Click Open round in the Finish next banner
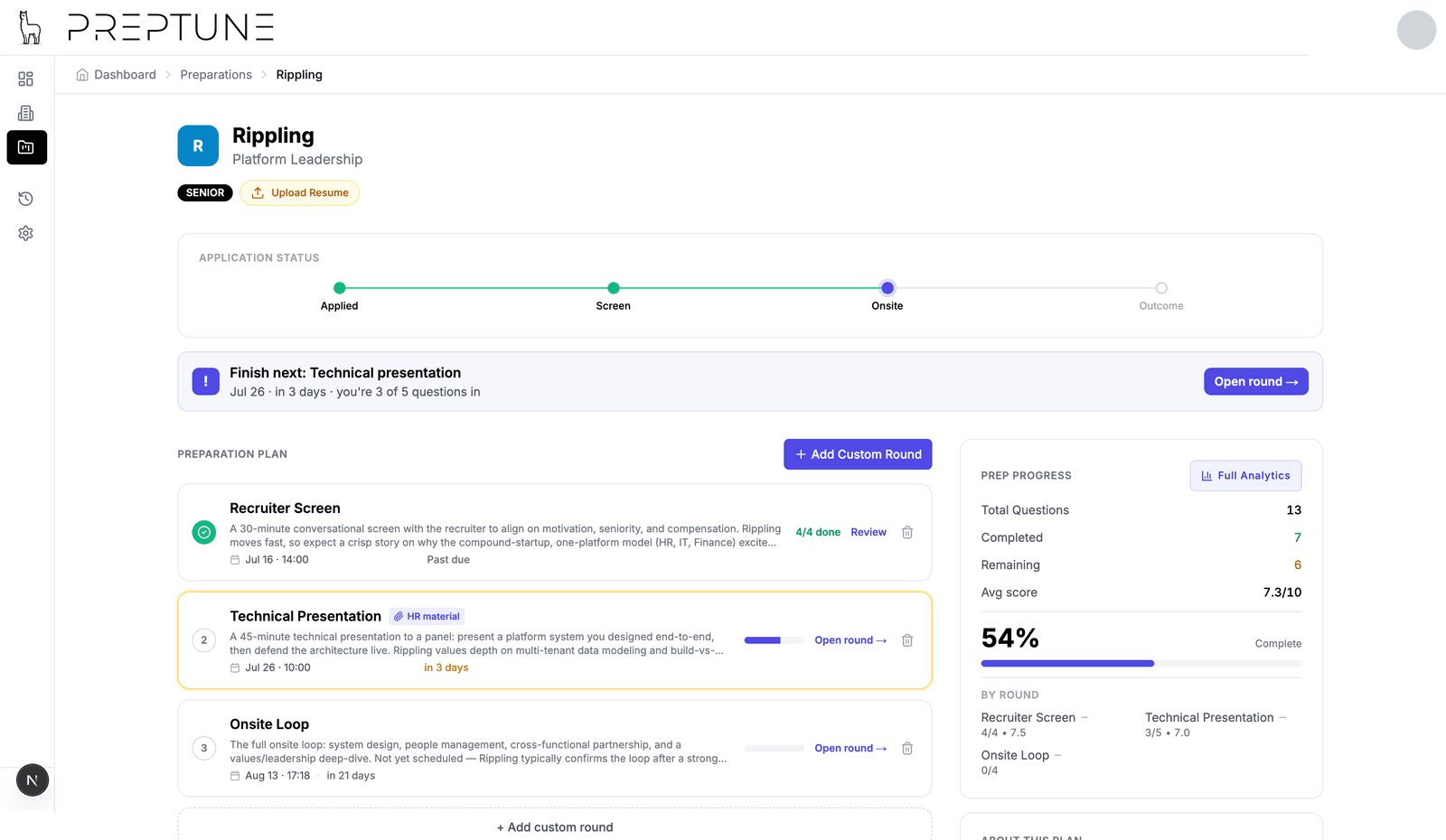The height and width of the screenshot is (840, 1446). click(1256, 381)
